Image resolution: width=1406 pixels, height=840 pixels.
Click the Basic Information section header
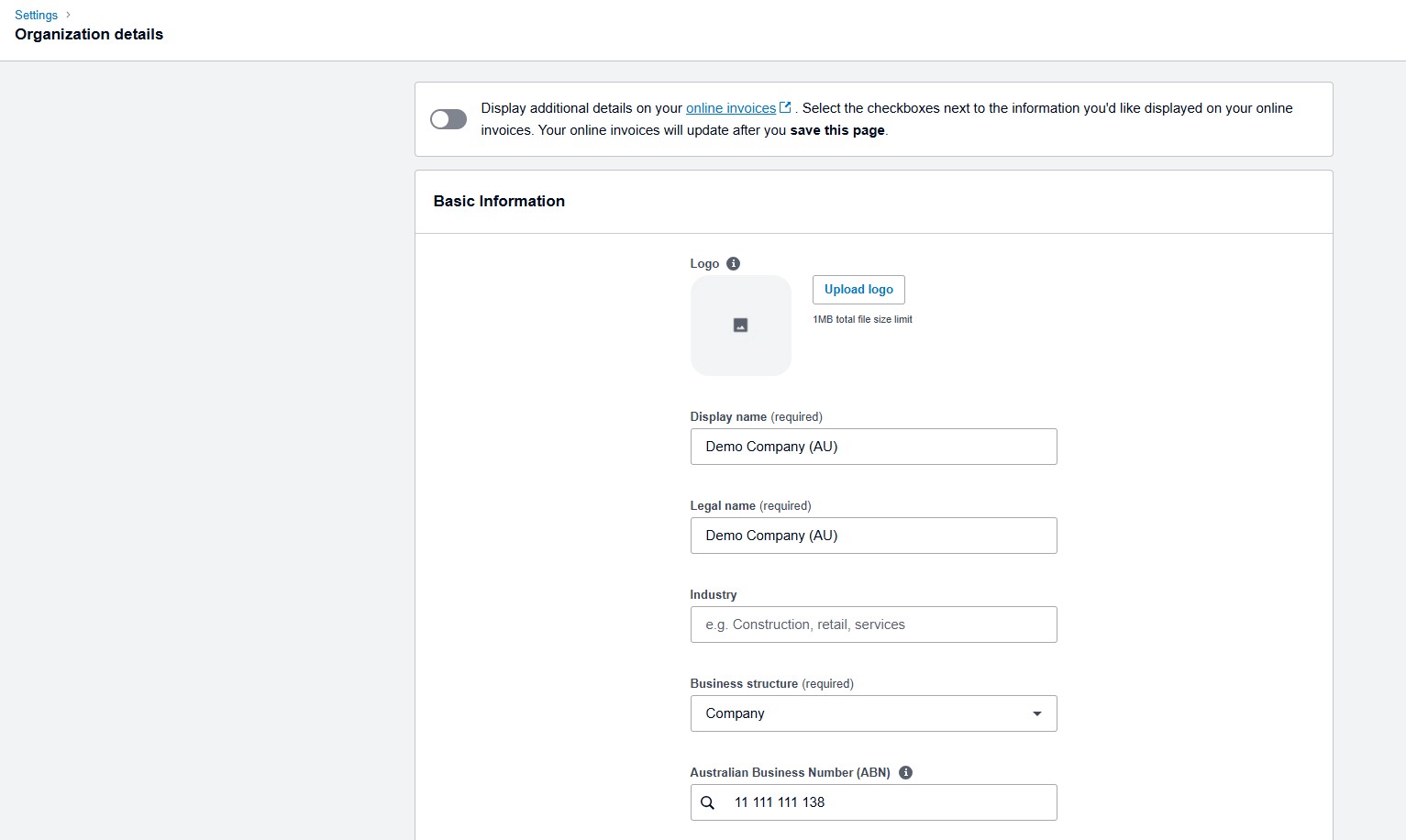tap(499, 201)
